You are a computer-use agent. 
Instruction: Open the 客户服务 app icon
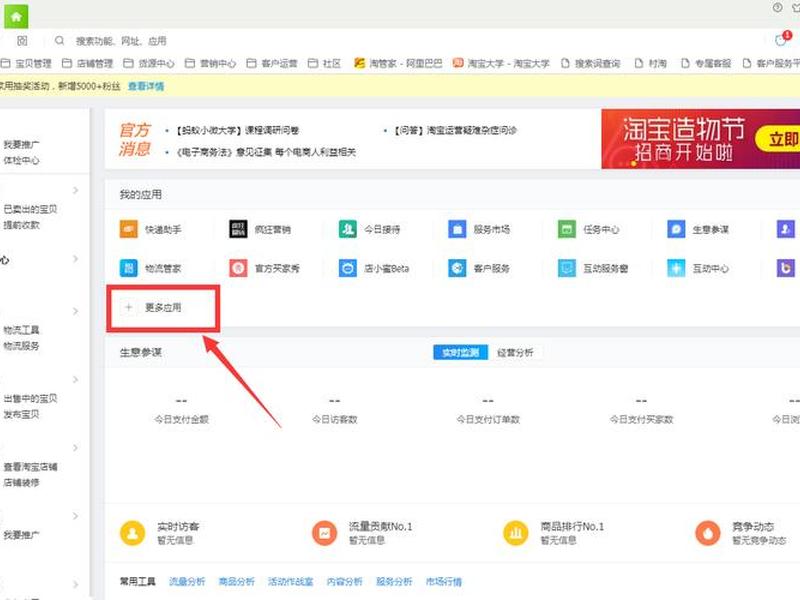457,268
